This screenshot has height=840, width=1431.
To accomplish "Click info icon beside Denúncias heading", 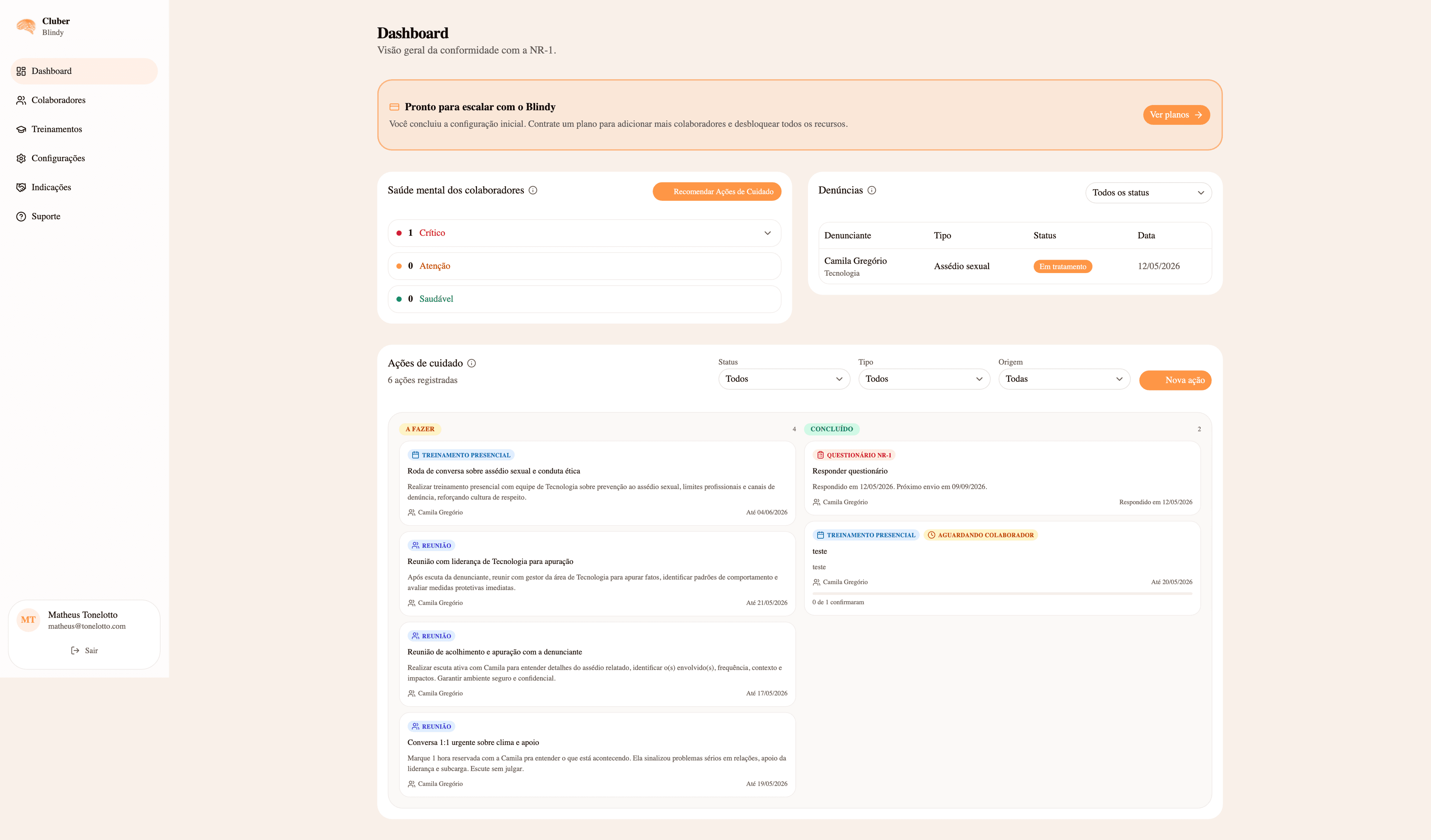I will tap(872, 190).
